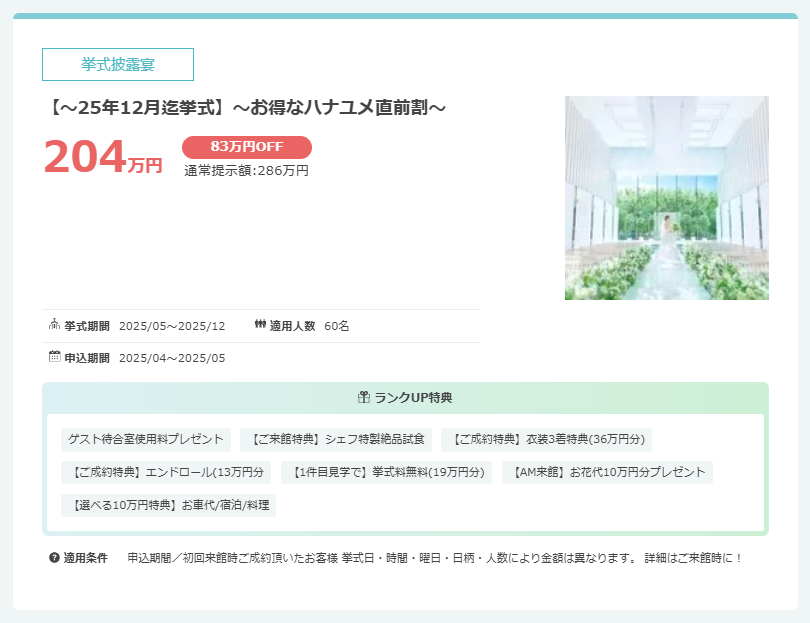
Task: Select 2025/05～2025/12 wedding period value
Action: coord(172,326)
